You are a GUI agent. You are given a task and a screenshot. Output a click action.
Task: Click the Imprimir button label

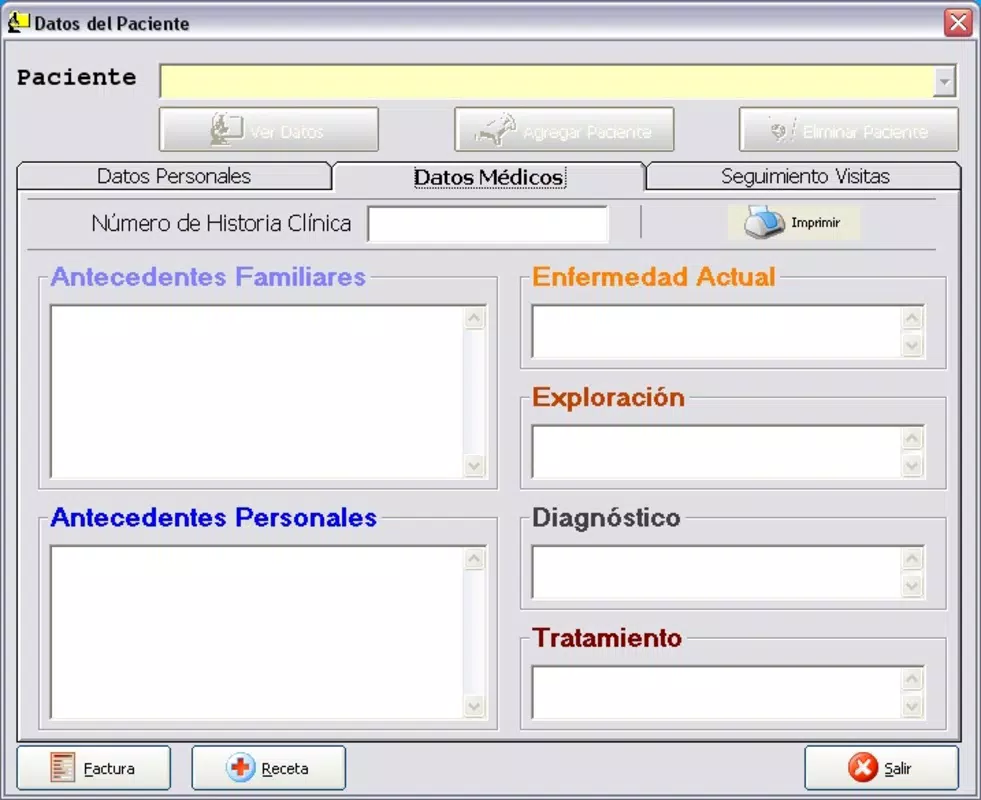[x=815, y=223]
